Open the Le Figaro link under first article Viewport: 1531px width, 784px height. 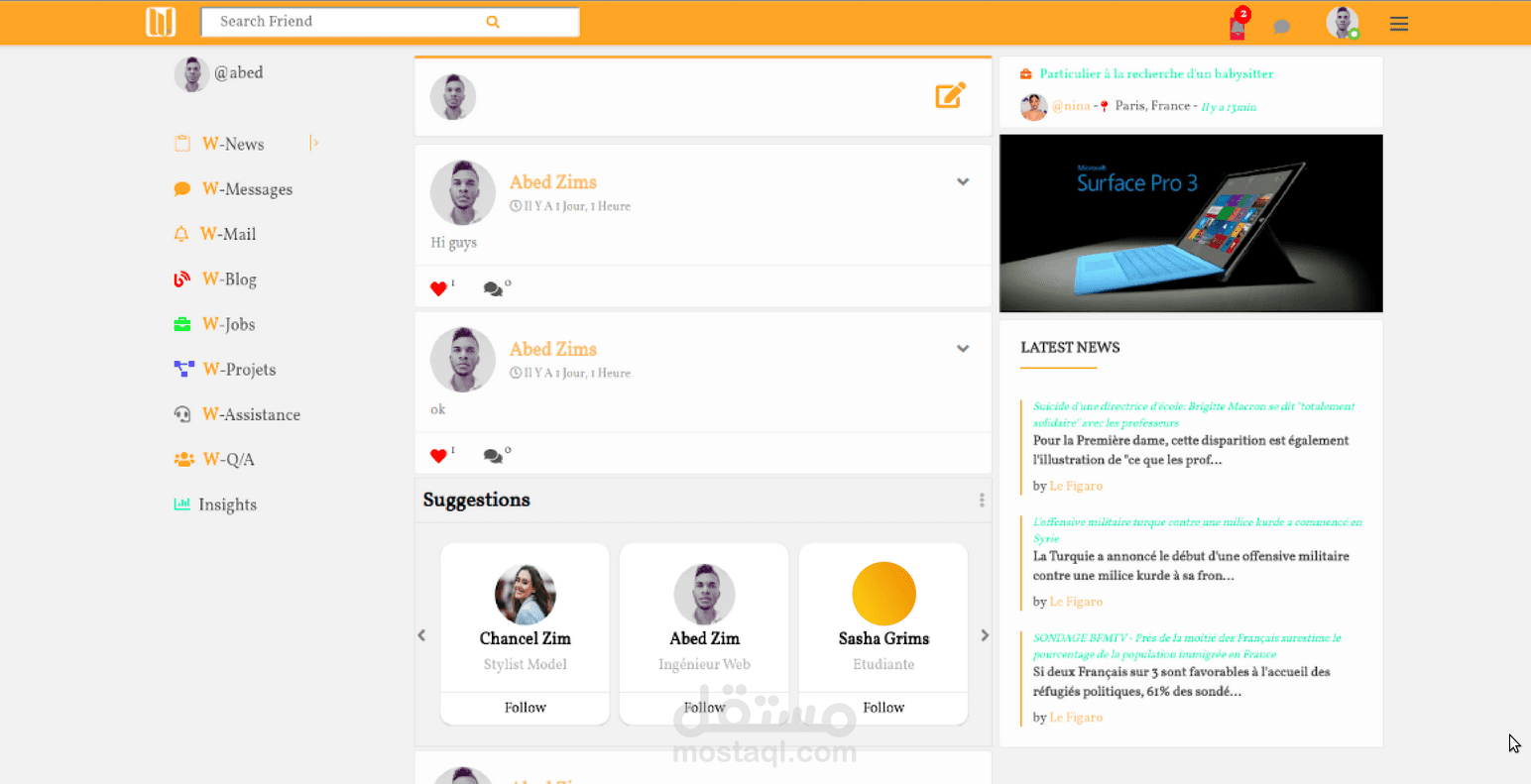pyautogui.click(x=1076, y=486)
